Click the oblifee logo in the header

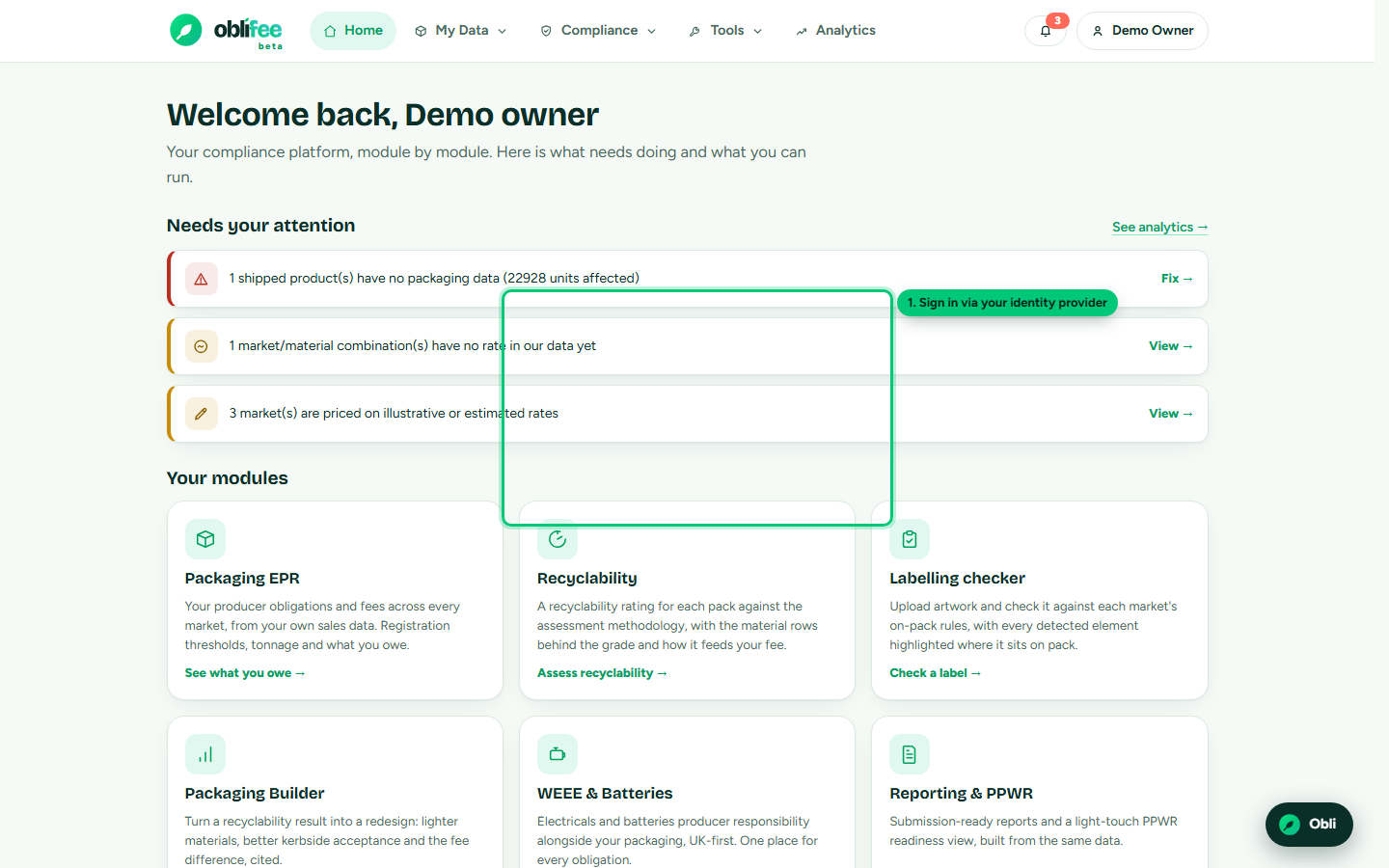click(227, 31)
